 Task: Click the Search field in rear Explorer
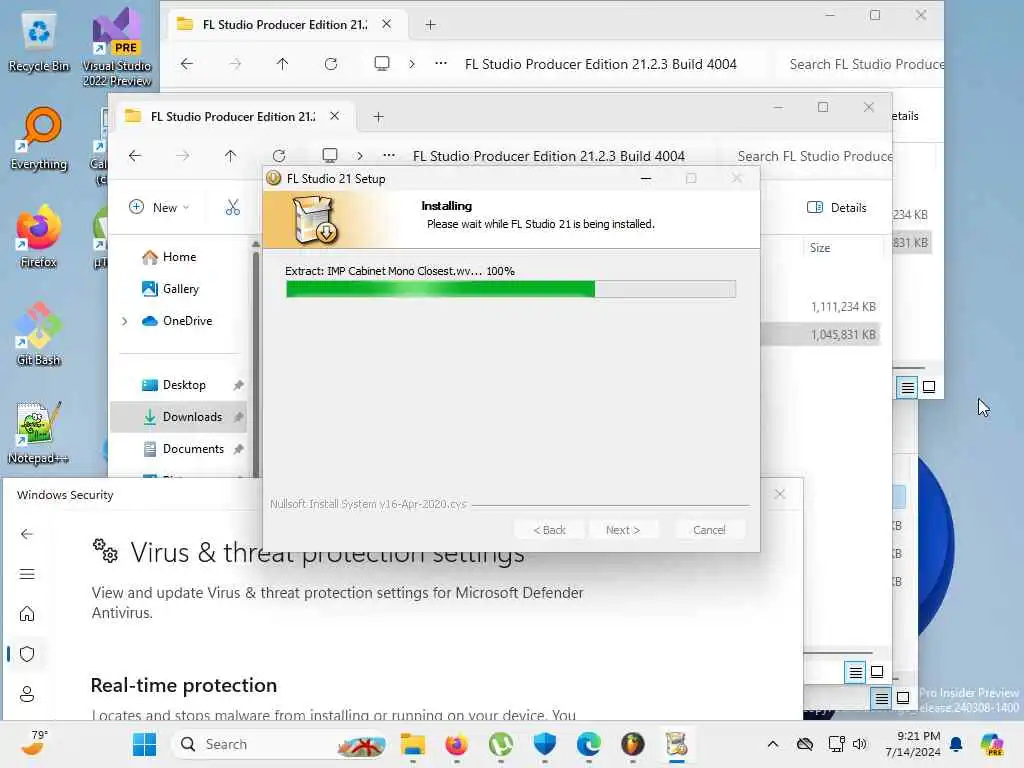(862, 64)
